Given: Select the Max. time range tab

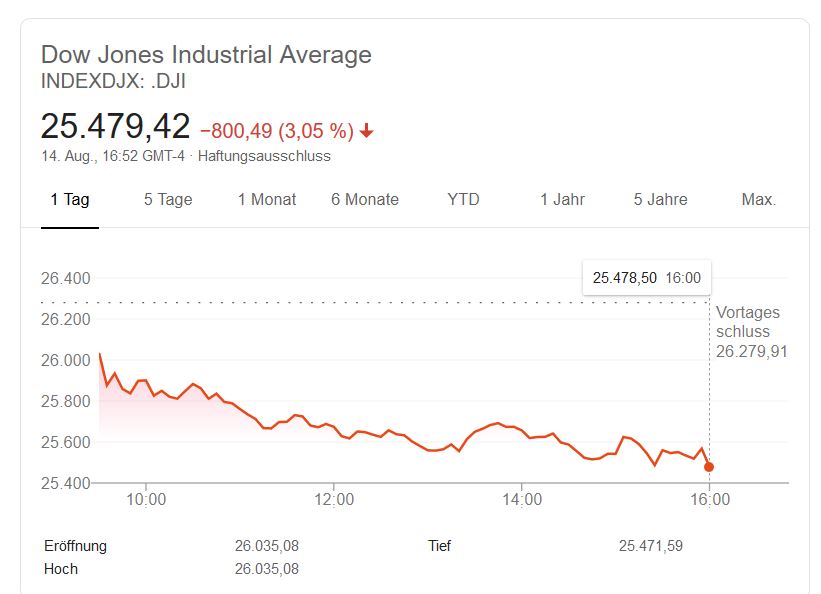Looking at the screenshot, I should click(x=758, y=199).
